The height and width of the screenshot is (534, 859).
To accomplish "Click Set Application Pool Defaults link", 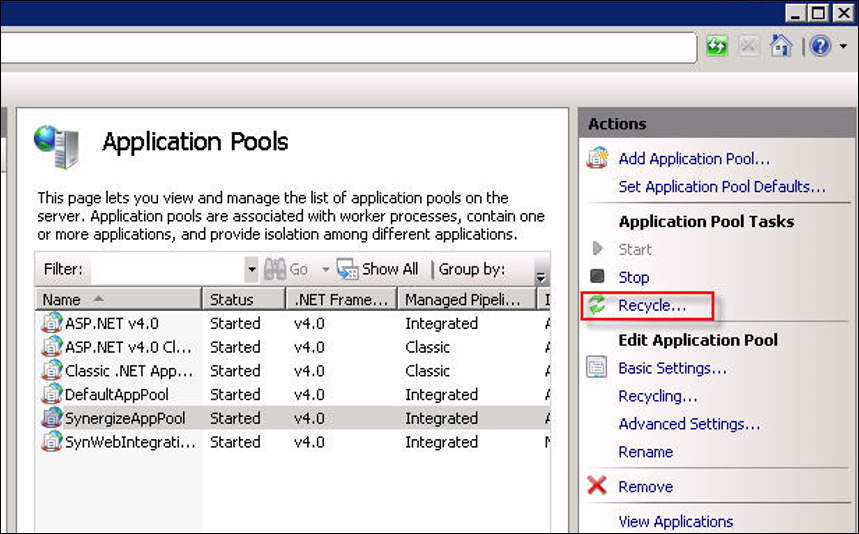I will 722,187.
